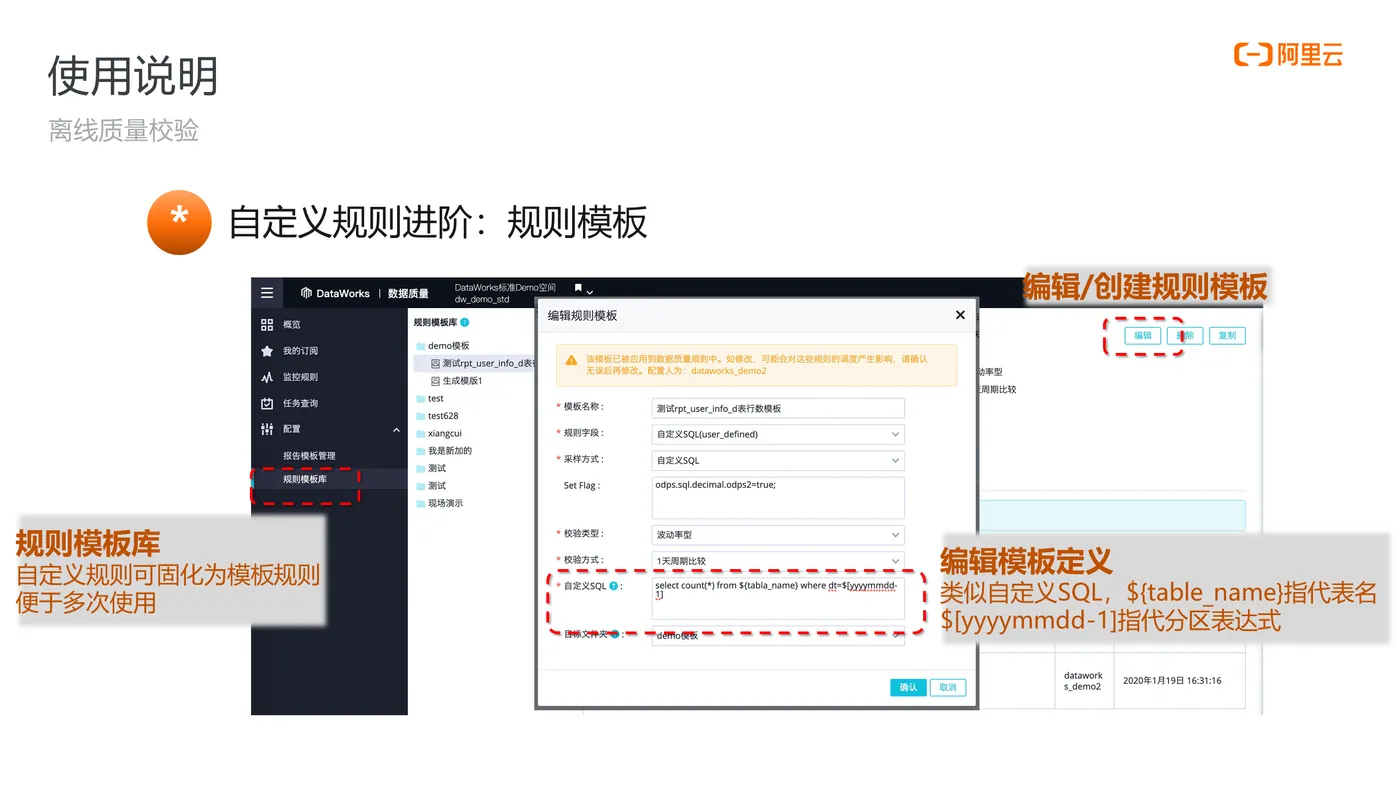Click the sliders icon for 配置
This screenshot has height=788, width=1400.
[267, 429]
